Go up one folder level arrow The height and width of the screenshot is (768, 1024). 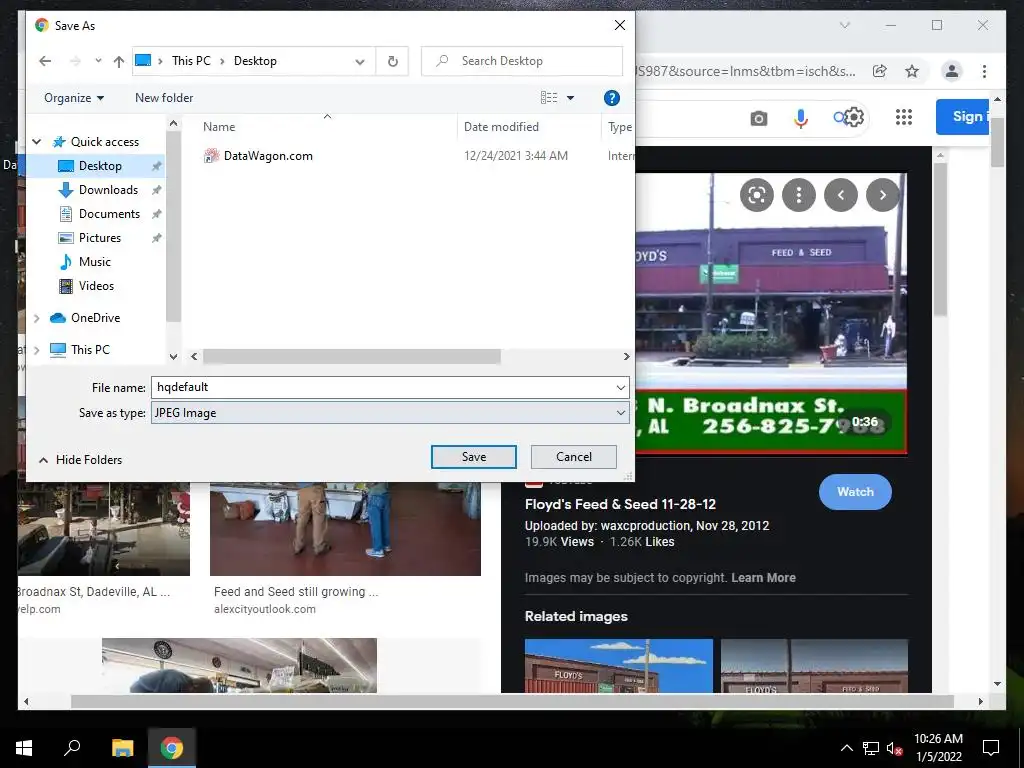point(118,61)
